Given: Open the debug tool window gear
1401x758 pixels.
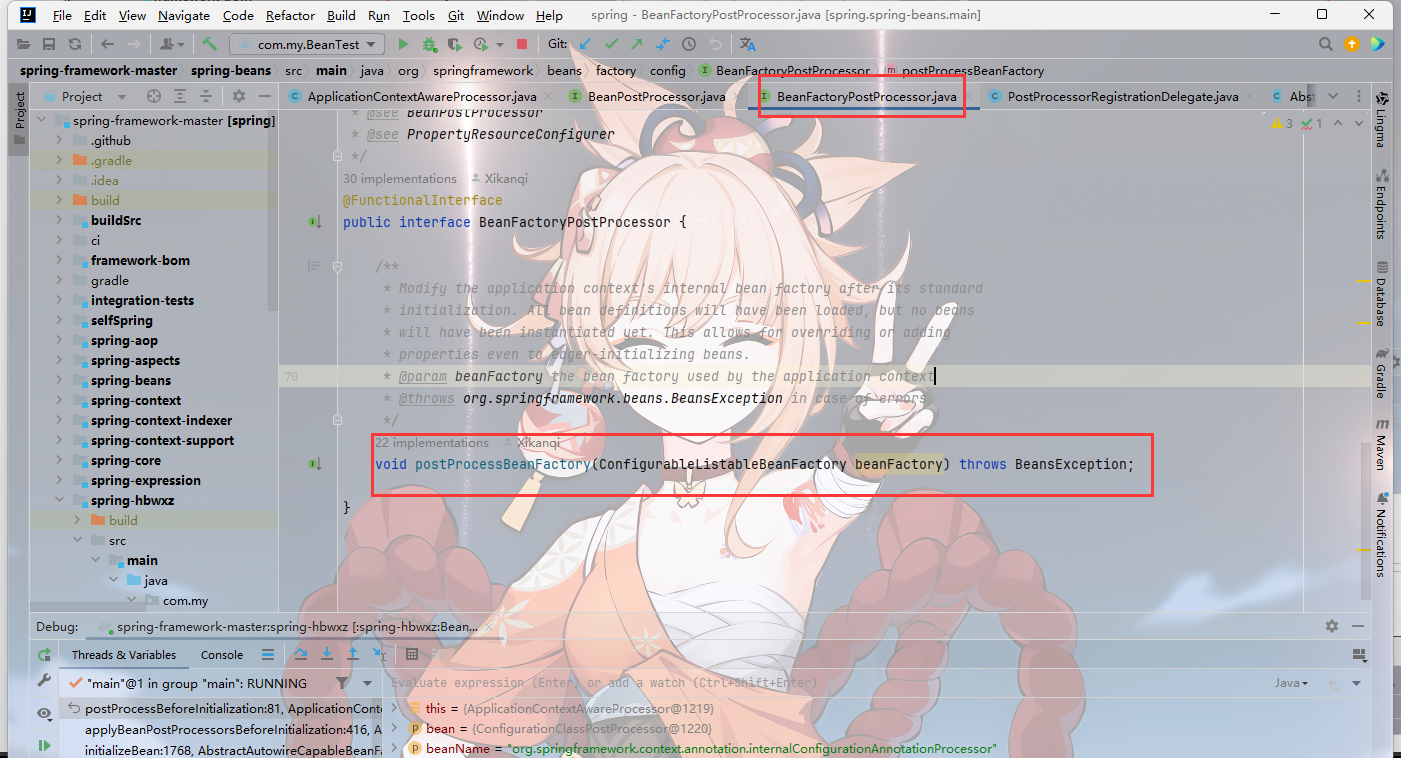Looking at the screenshot, I should [x=1331, y=626].
